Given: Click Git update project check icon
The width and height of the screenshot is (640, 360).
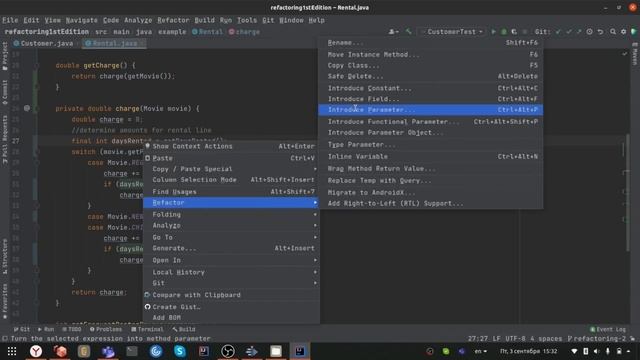Looking at the screenshot, I should pyautogui.click(x=558, y=32).
